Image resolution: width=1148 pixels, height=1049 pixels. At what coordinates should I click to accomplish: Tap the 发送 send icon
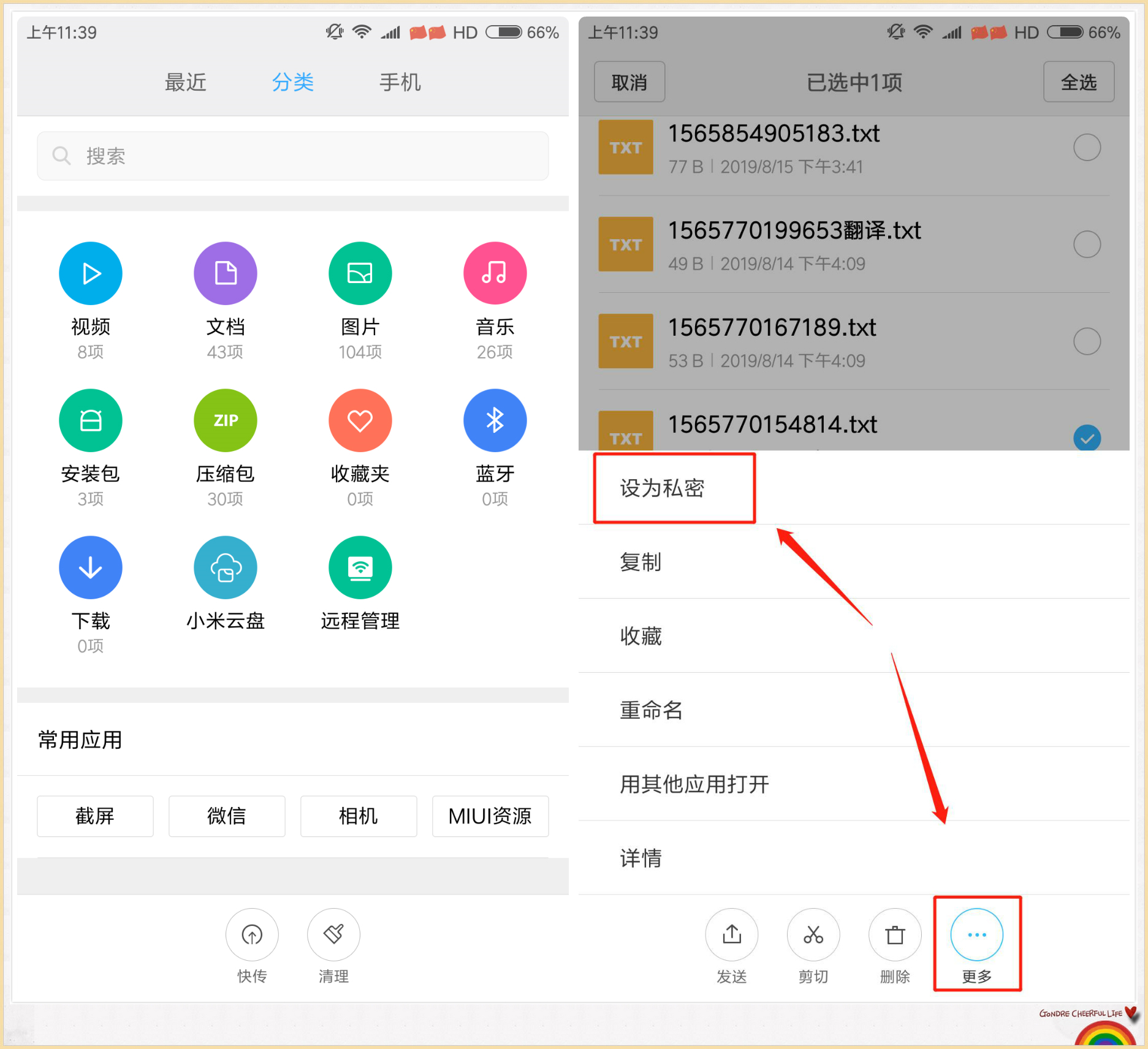pyautogui.click(x=731, y=936)
